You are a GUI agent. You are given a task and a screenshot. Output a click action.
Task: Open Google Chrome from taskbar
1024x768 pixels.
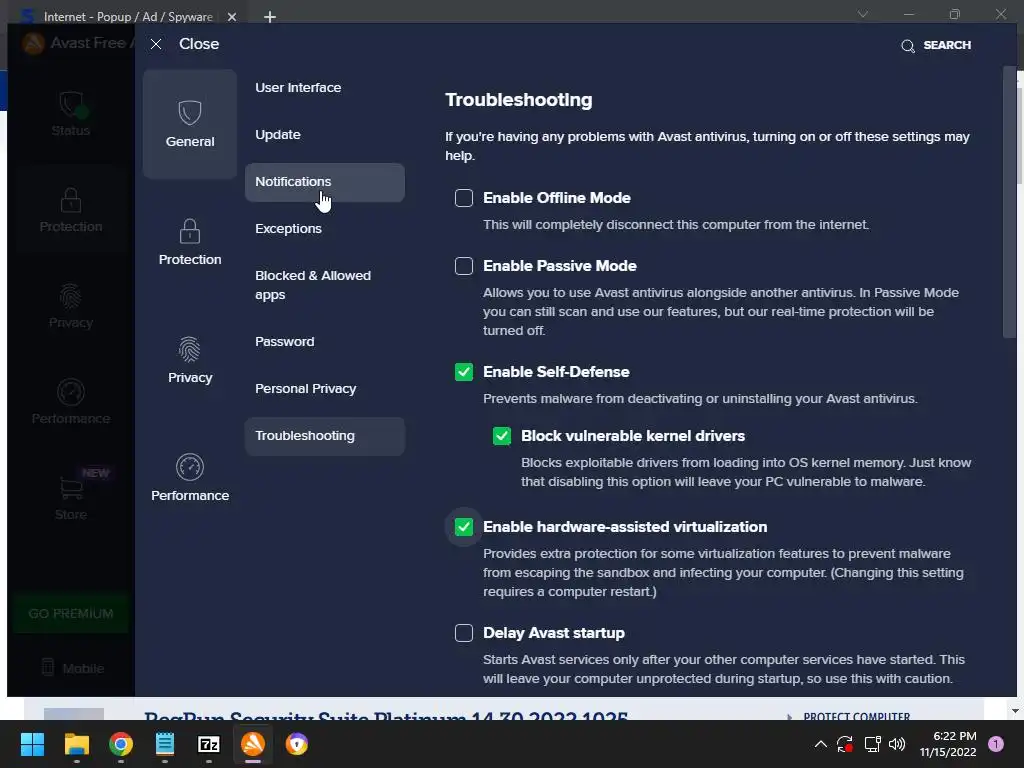[x=121, y=744]
